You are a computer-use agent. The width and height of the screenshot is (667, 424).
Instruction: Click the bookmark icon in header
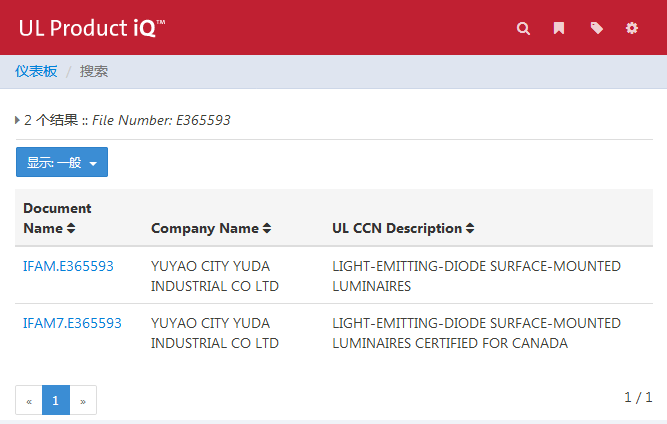tap(559, 28)
